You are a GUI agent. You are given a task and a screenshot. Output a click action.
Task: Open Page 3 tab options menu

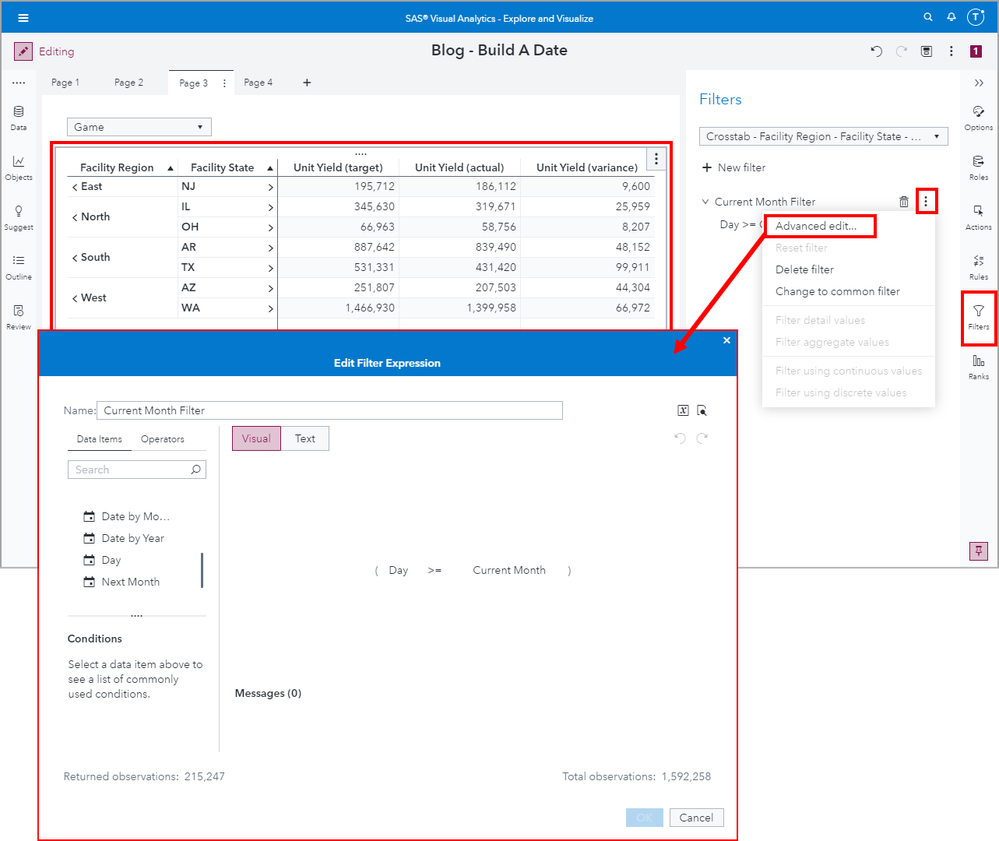[x=224, y=83]
